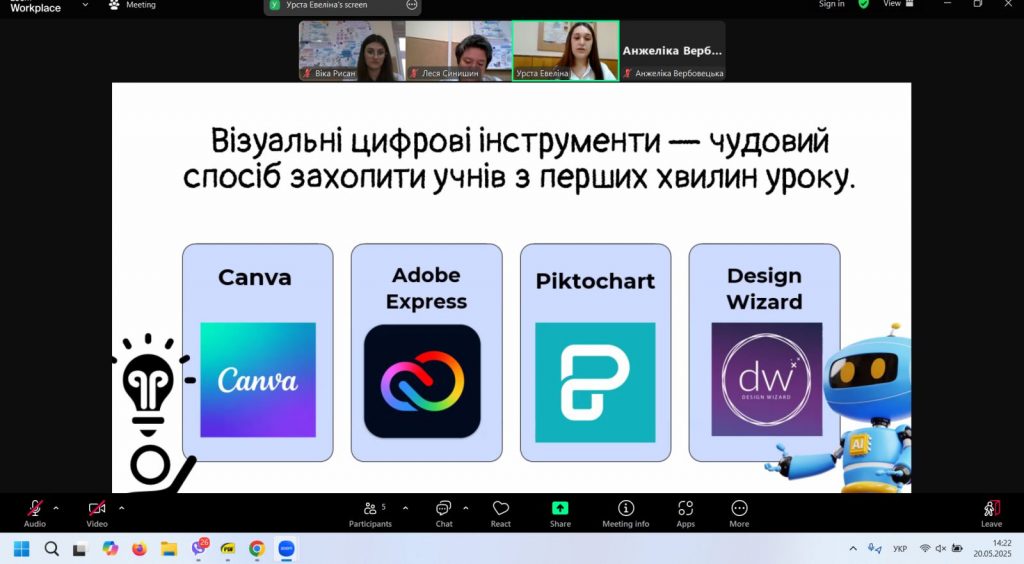Image resolution: width=1024 pixels, height=564 pixels.
Task: Open the More options menu
Action: pyautogui.click(x=739, y=510)
